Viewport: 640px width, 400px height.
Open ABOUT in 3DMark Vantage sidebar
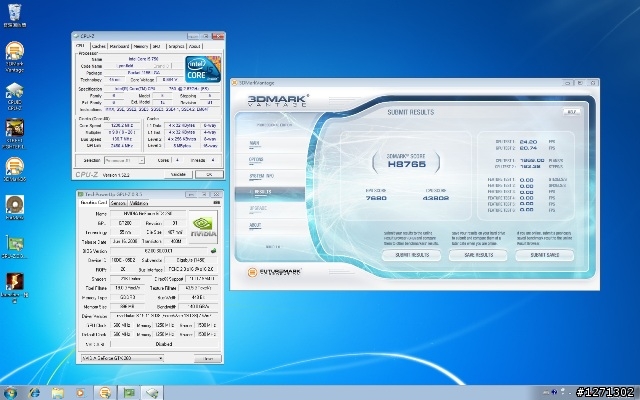coord(255,225)
